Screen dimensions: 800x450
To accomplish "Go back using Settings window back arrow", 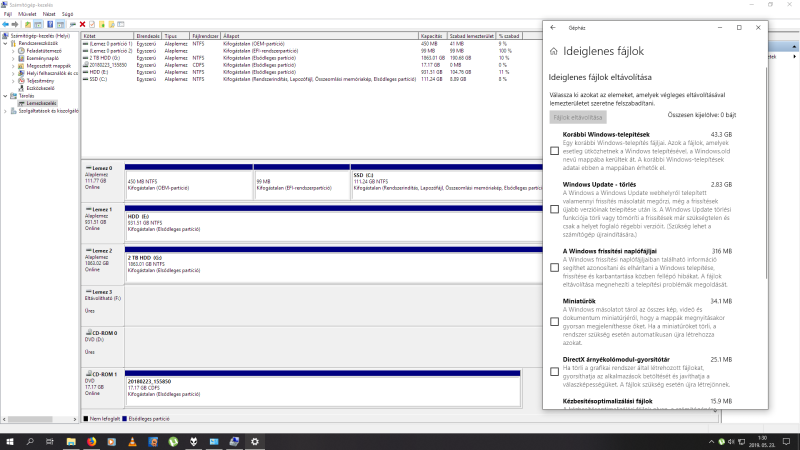I will (553, 28).
